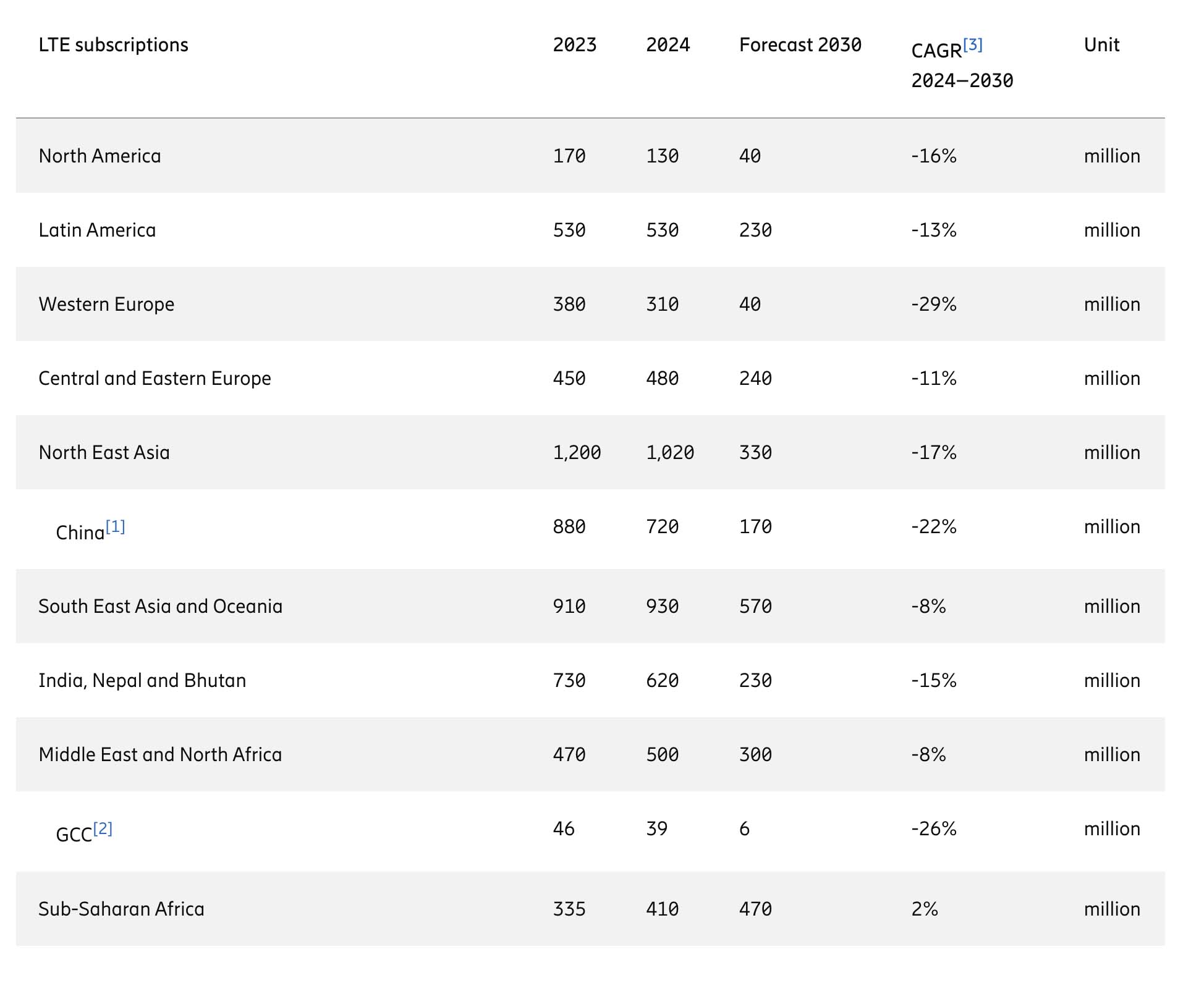1204x986 pixels.
Task: Click the India, Nepal and Bhutan label
Action: click(142, 680)
